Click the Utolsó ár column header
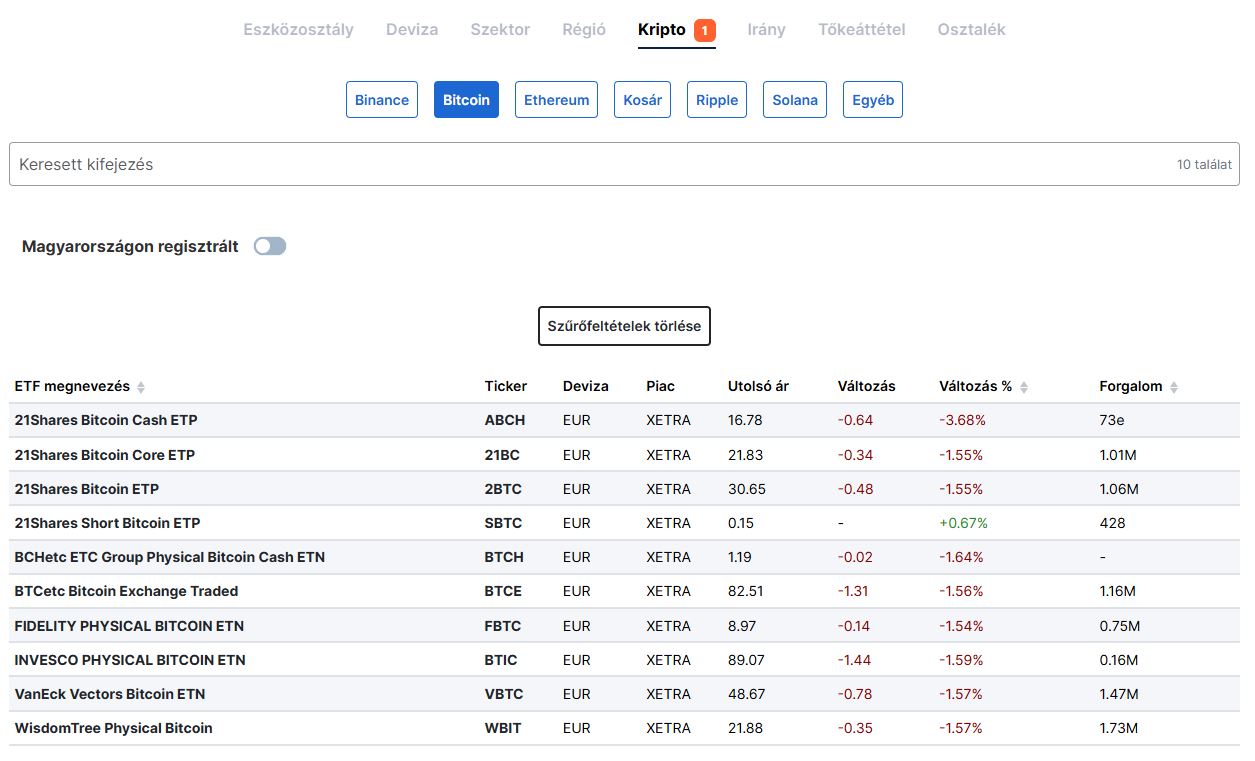1255x761 pixels. pyautogui.click(x=758, y=386)
